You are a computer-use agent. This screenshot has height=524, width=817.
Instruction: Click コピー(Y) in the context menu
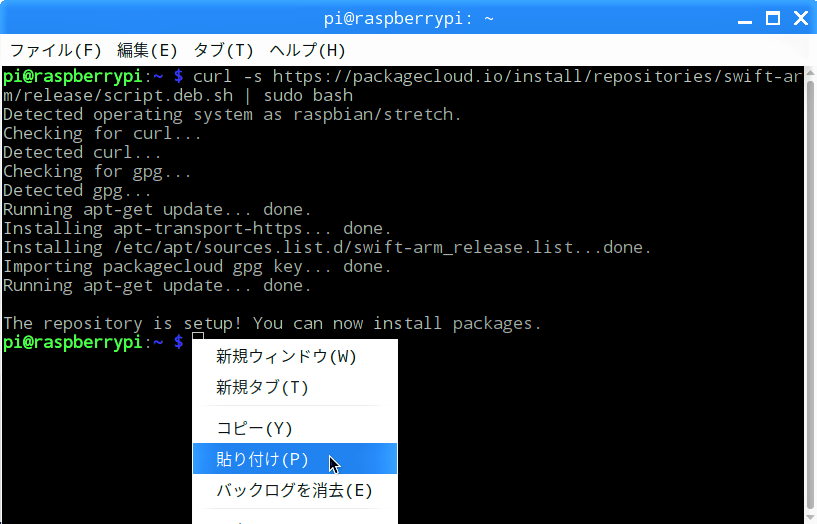(254, 428)
